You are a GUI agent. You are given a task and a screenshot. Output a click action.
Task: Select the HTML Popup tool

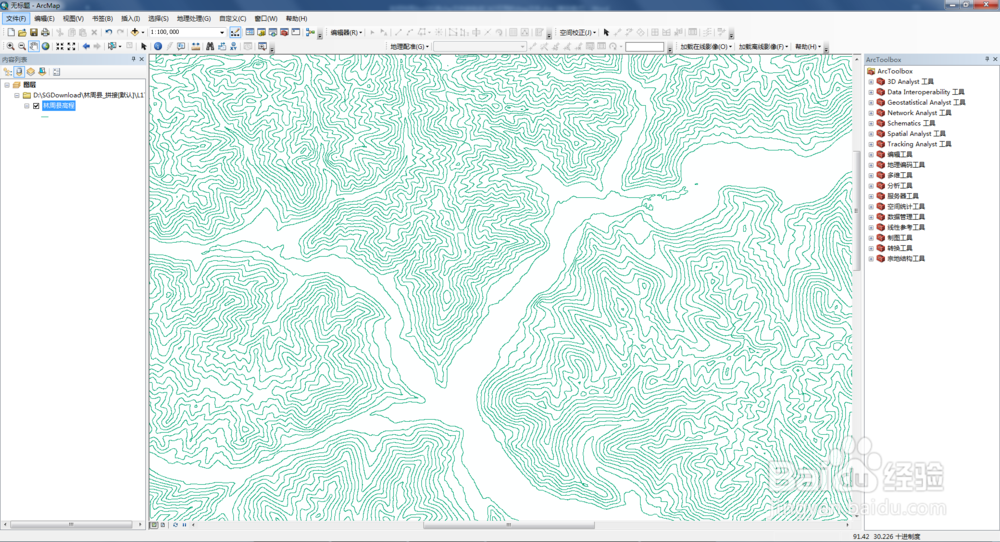coord(181,47)
